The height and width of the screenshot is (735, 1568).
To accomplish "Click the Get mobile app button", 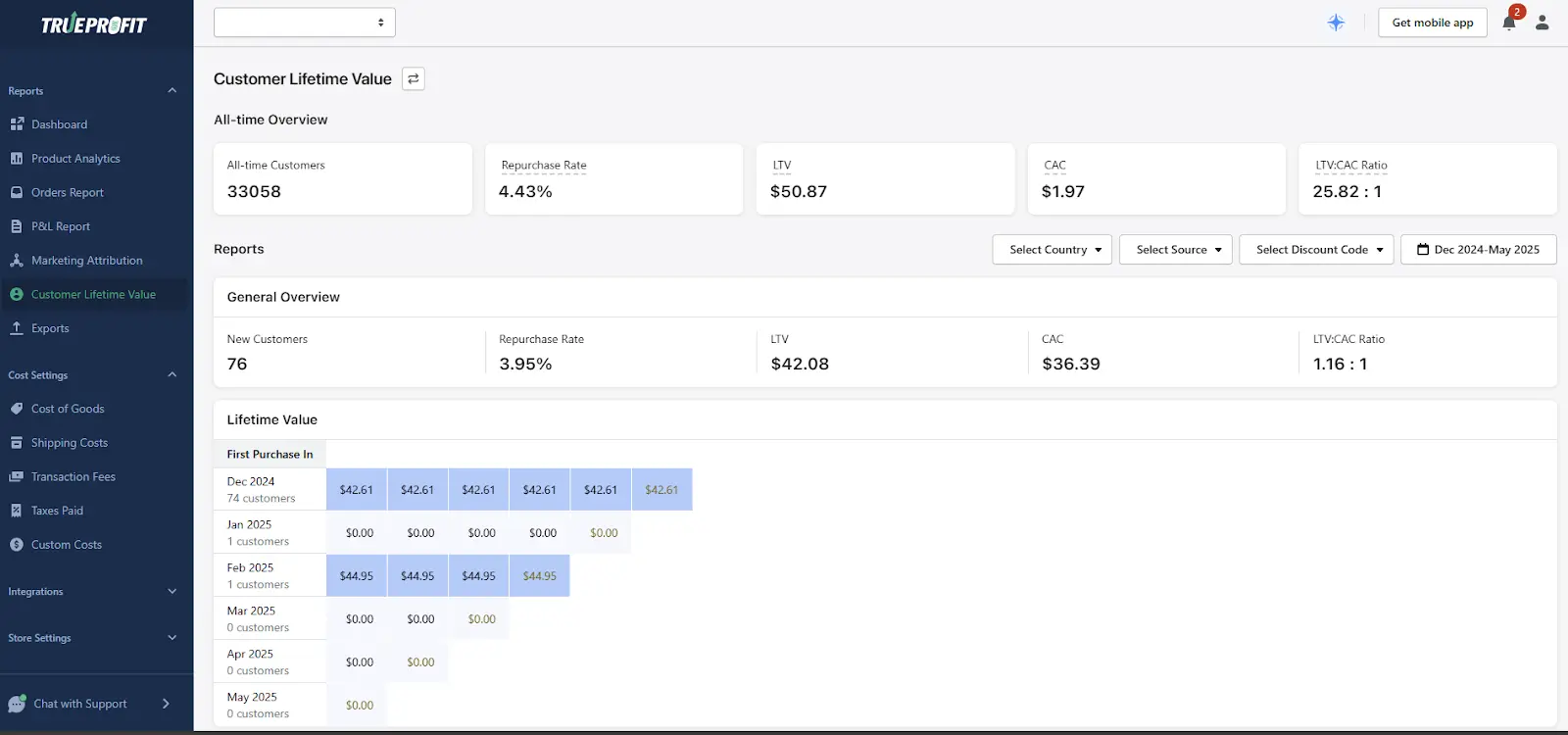I will tap(1433, 23).
